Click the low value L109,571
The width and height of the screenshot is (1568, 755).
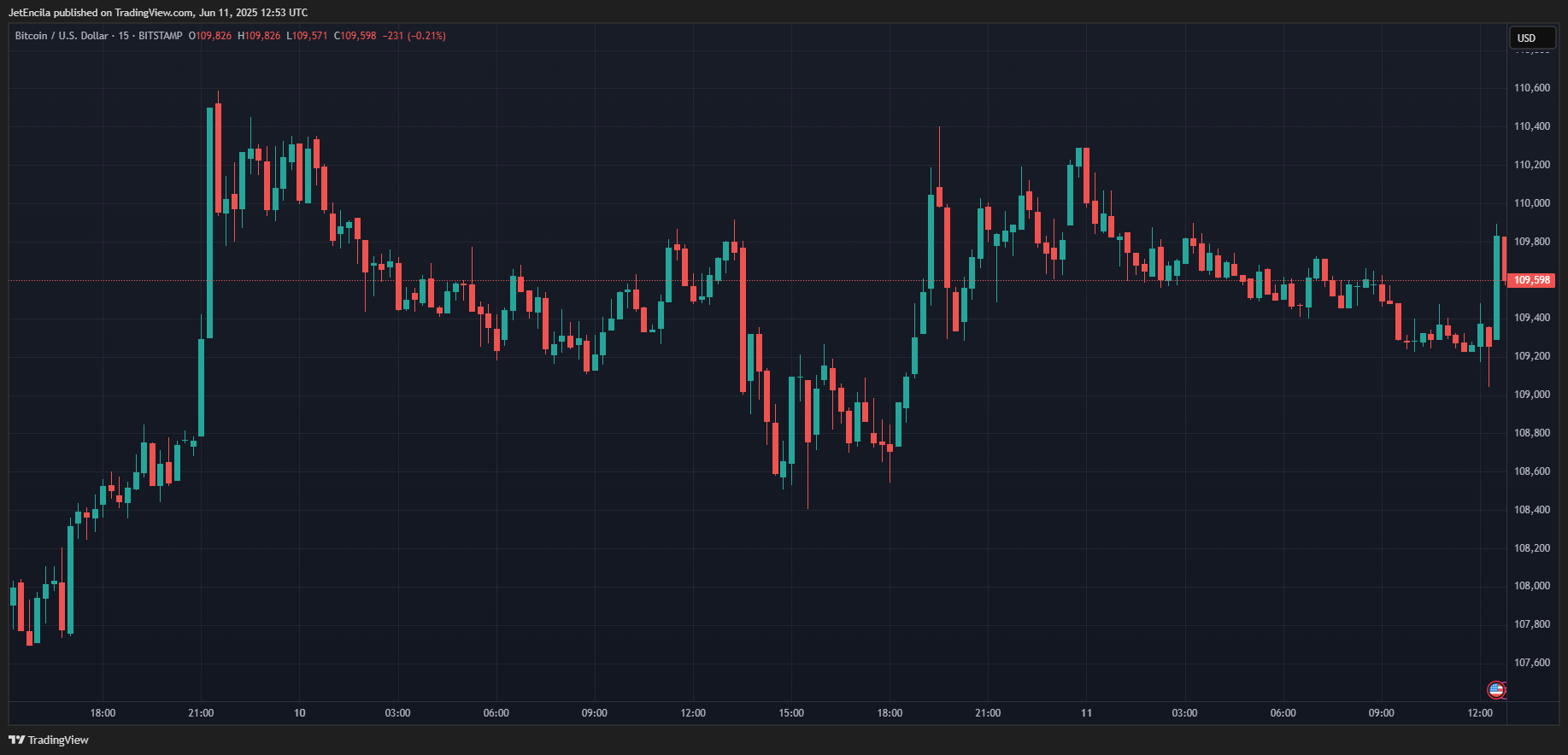[x=307, y=36]
